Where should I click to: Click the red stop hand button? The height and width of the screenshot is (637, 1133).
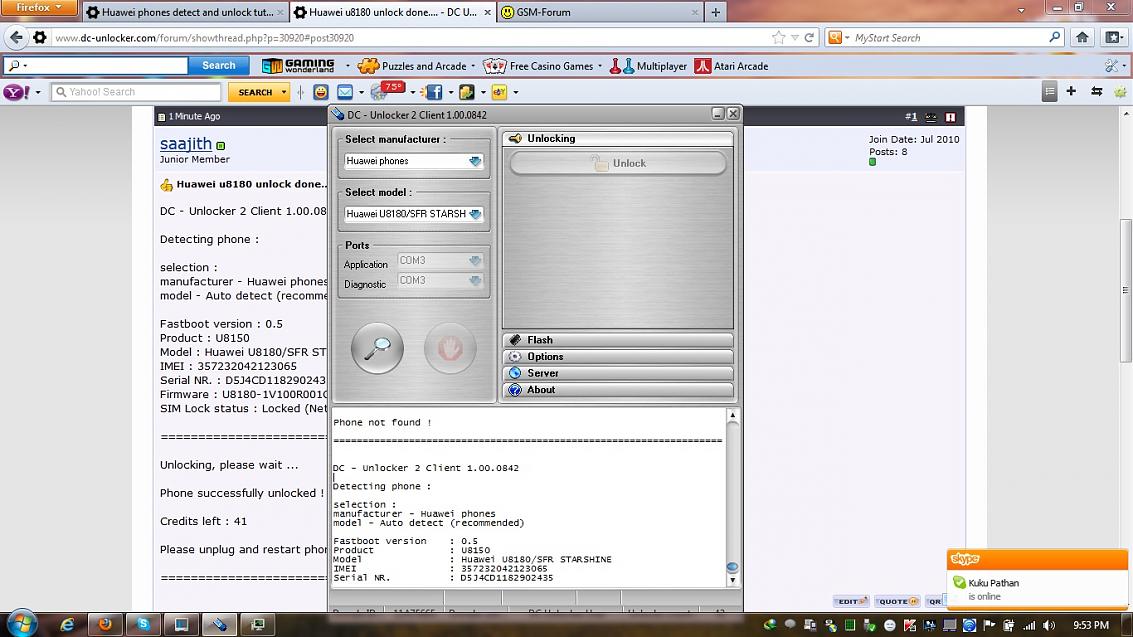point(450,348)
